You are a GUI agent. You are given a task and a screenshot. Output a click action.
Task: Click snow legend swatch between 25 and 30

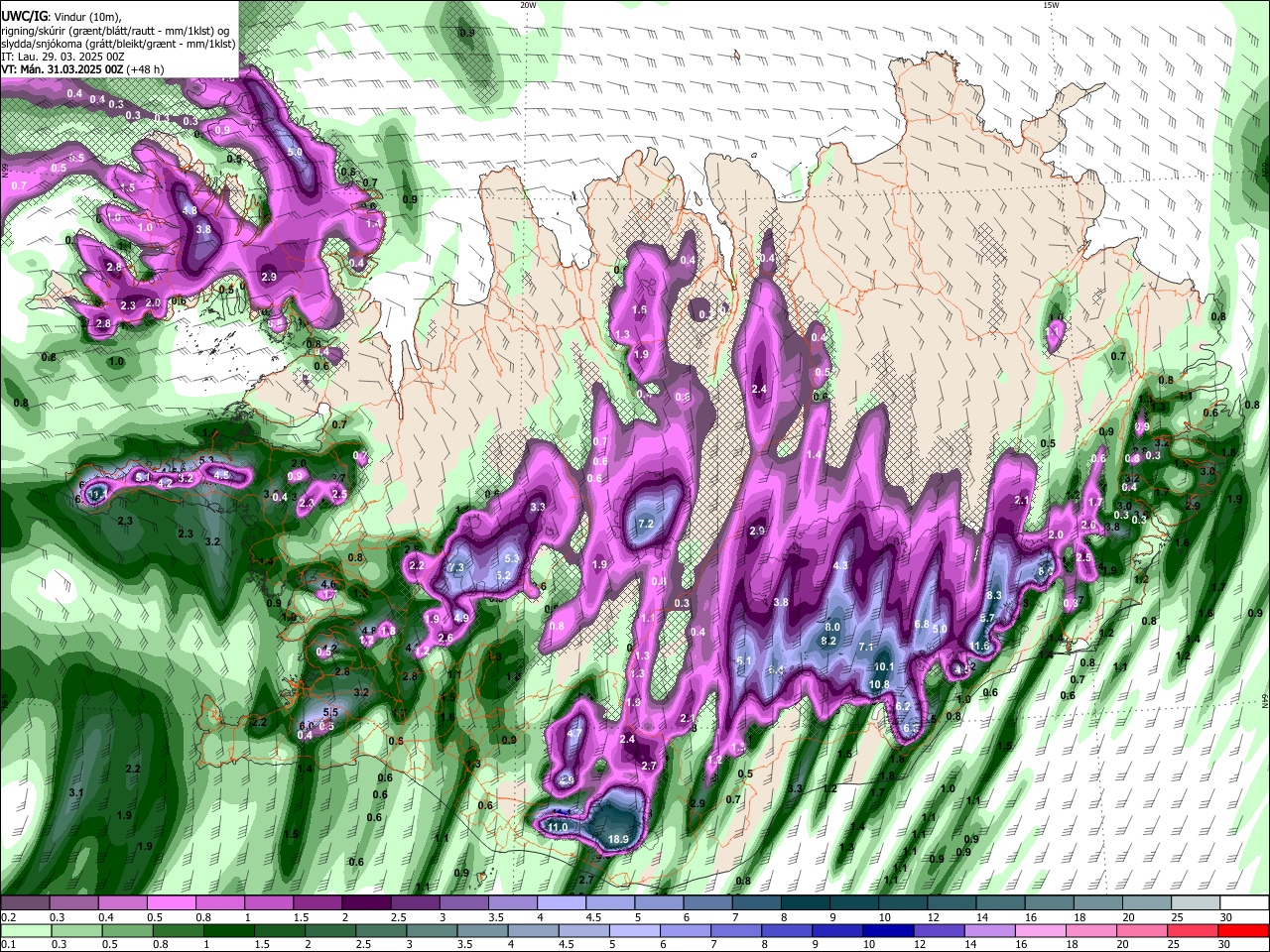[1196, 903]
